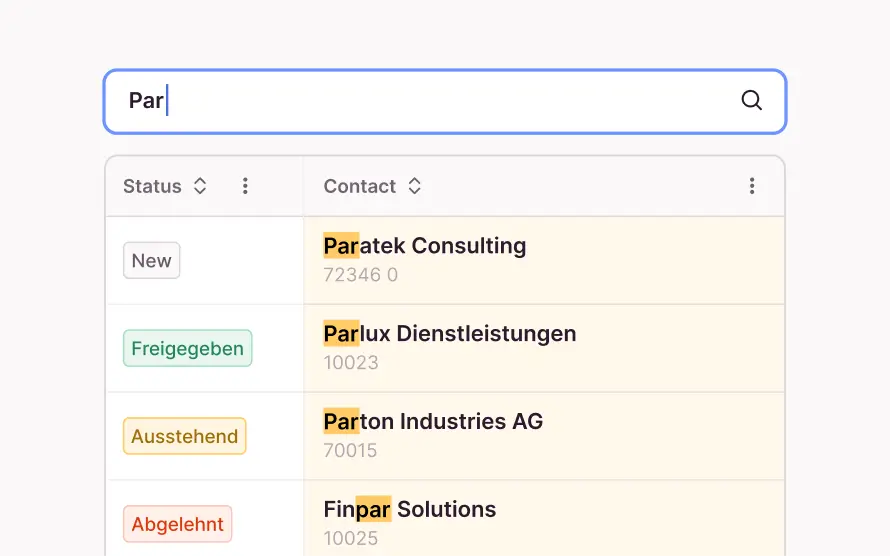Focus the search field containing "Par"
Image resolution: width=890 pixels, height=556 pixels.
430,101
